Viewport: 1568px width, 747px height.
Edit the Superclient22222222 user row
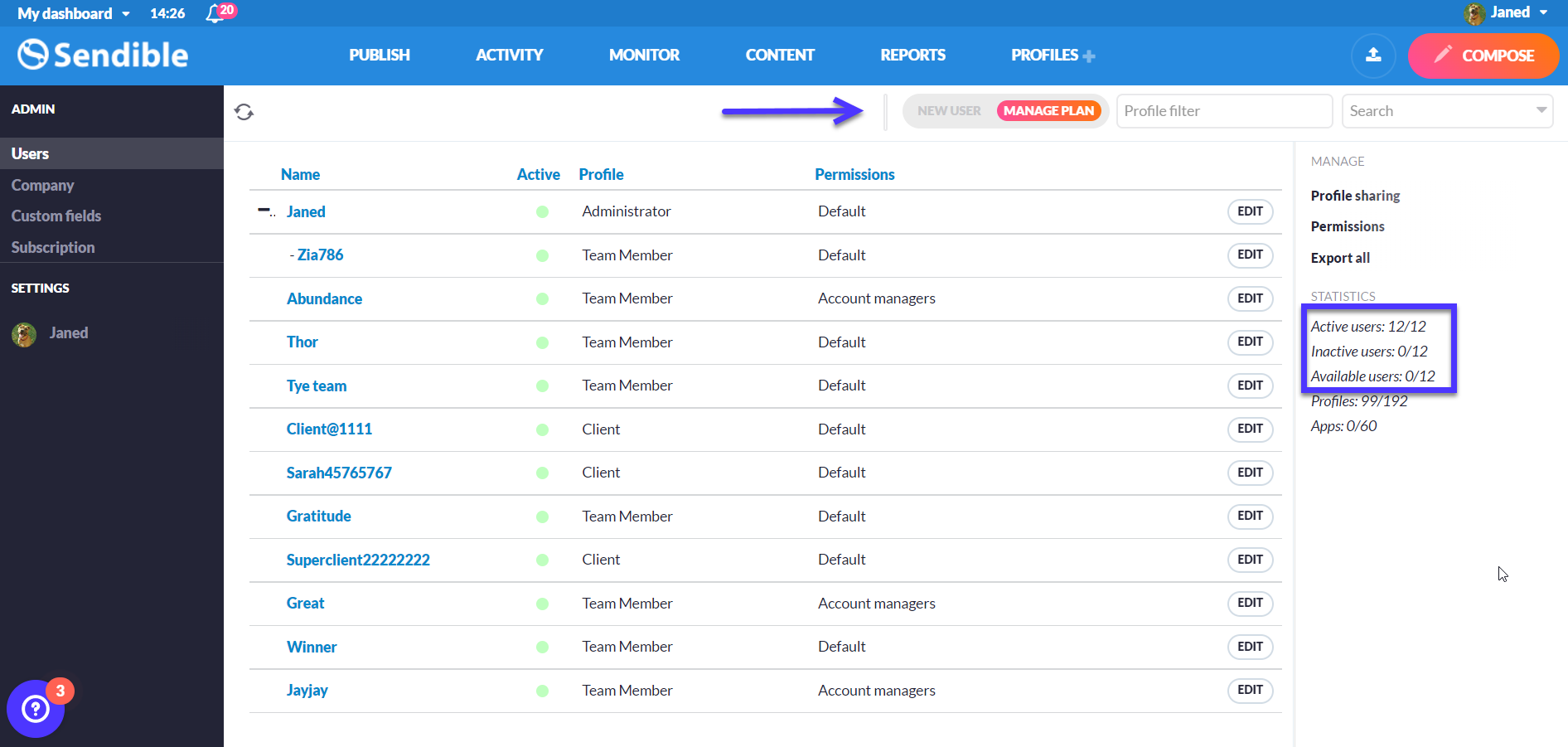(x=1250, y=560)
